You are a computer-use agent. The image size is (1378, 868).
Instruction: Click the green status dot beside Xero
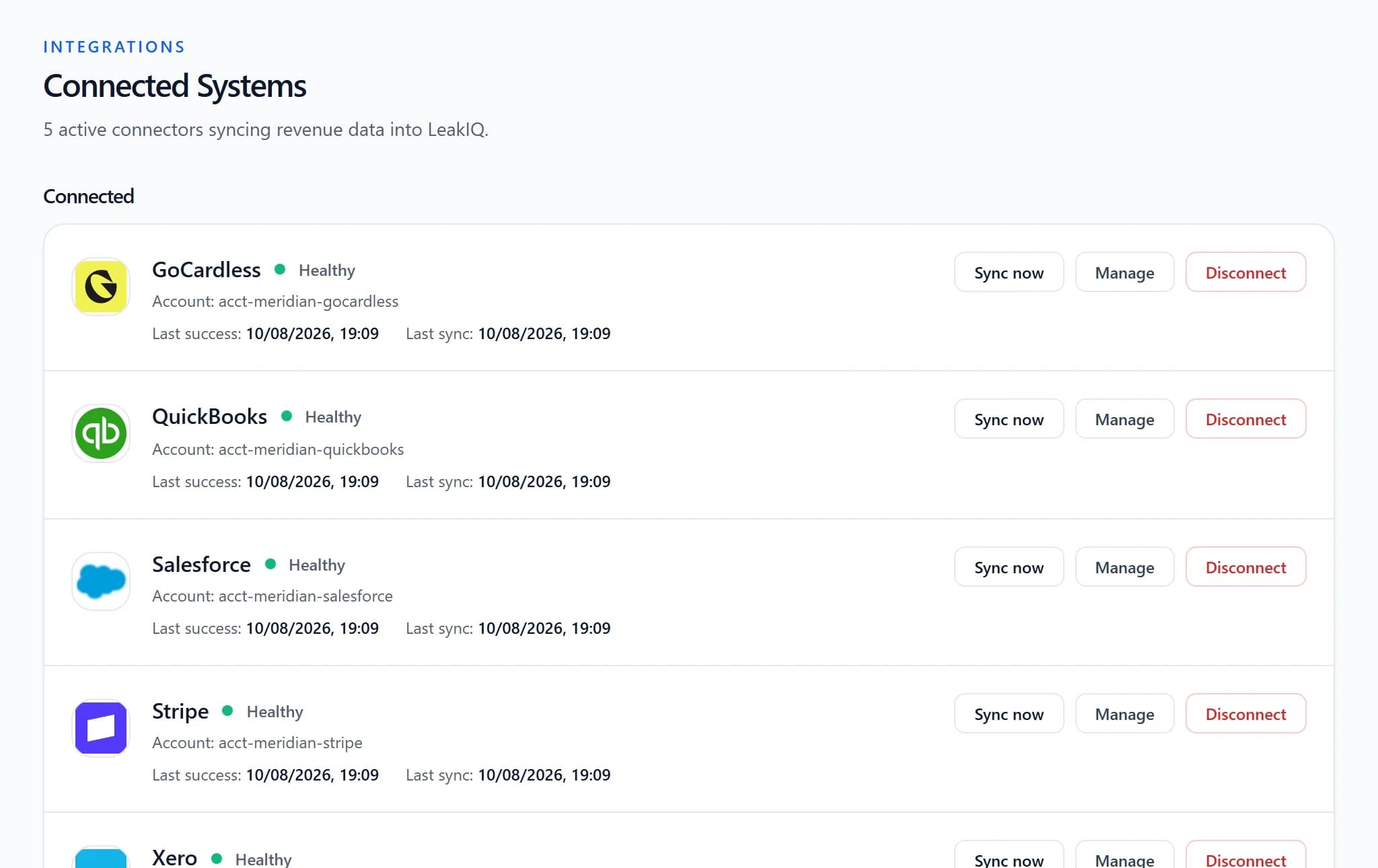click(x=217, y=859)
